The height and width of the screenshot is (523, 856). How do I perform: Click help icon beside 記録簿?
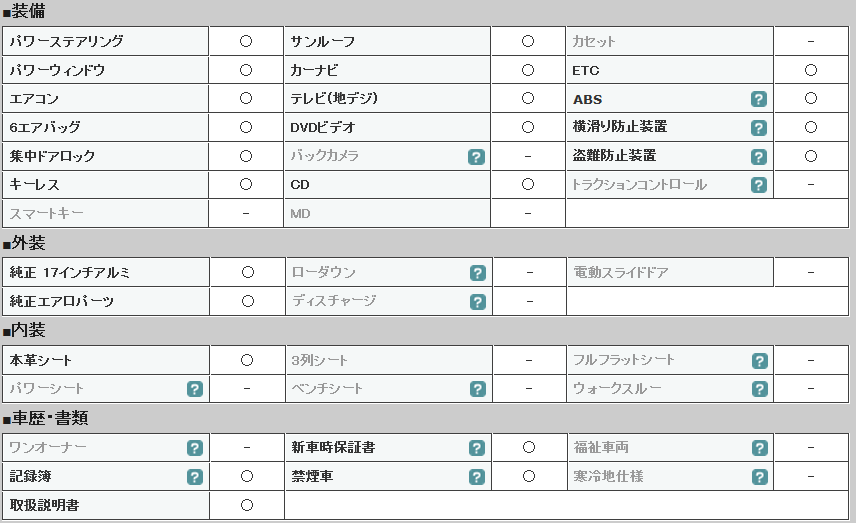point(195,477)
